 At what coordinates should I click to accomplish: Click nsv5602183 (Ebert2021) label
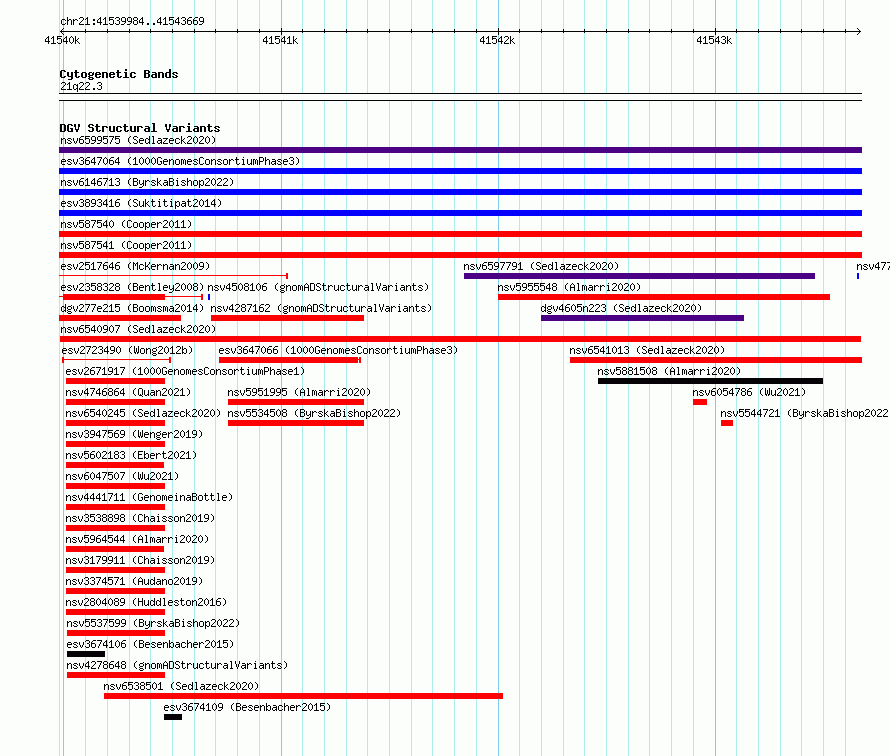131,455
